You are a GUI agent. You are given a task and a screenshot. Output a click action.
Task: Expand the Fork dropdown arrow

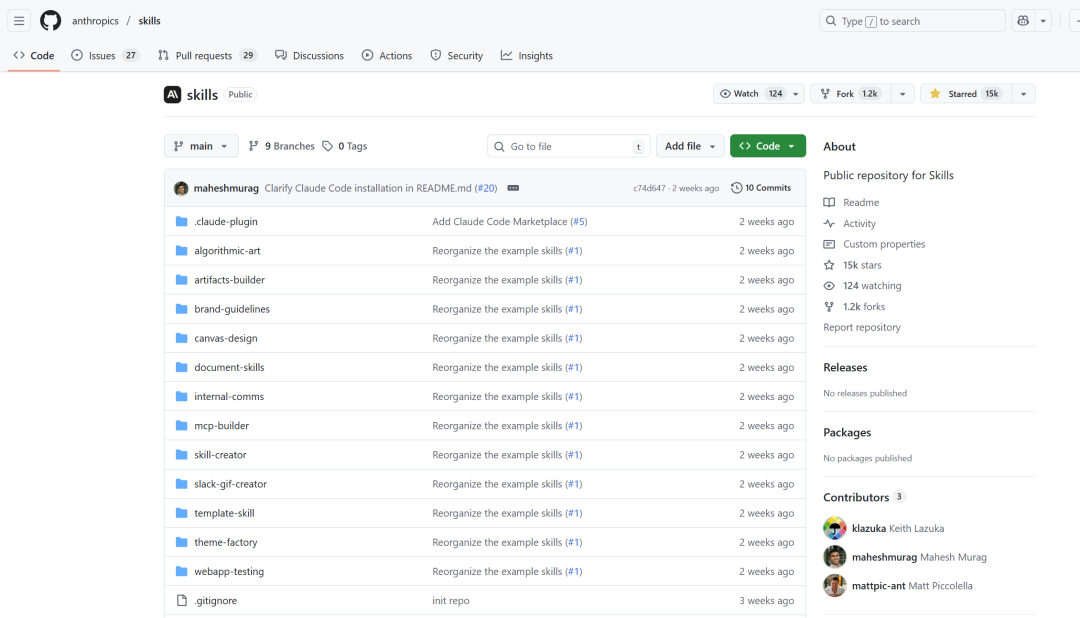[x=902, y=94]
